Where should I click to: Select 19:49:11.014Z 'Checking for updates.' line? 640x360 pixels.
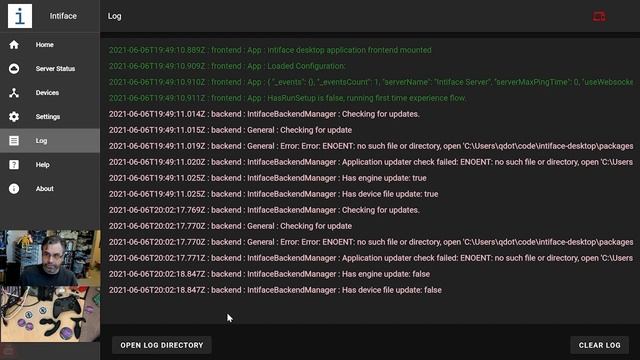pyautogui.click(x=264, y=114)
